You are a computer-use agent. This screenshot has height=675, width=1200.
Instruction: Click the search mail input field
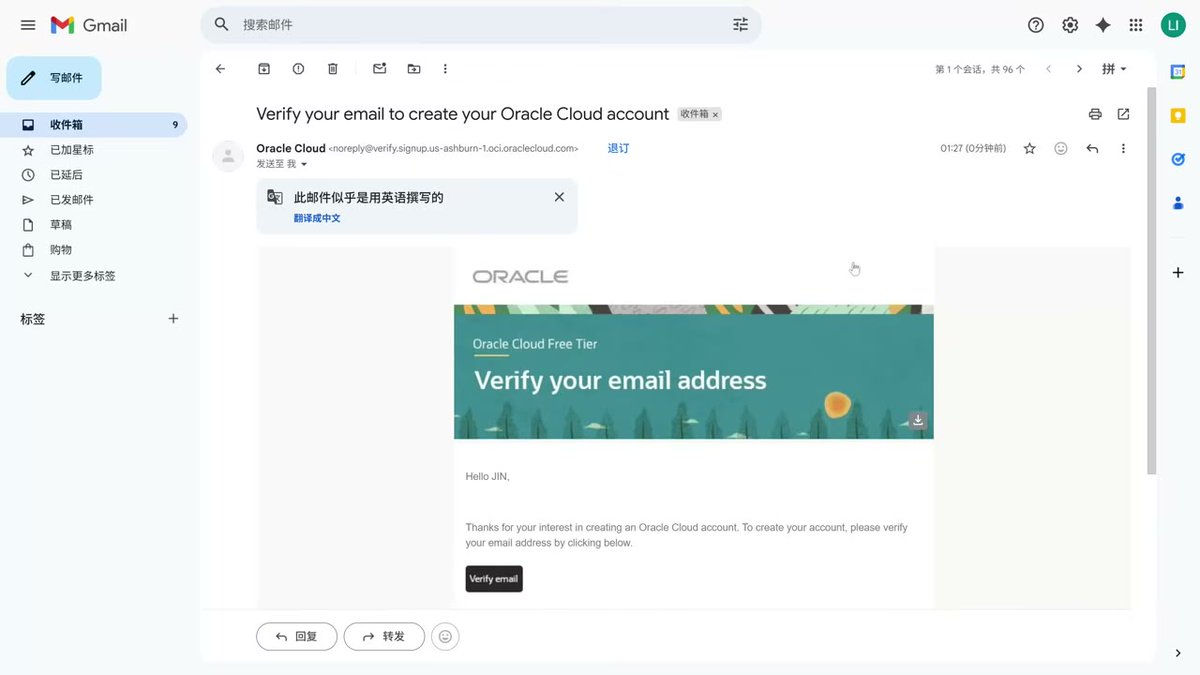click(x=480, y=25)
